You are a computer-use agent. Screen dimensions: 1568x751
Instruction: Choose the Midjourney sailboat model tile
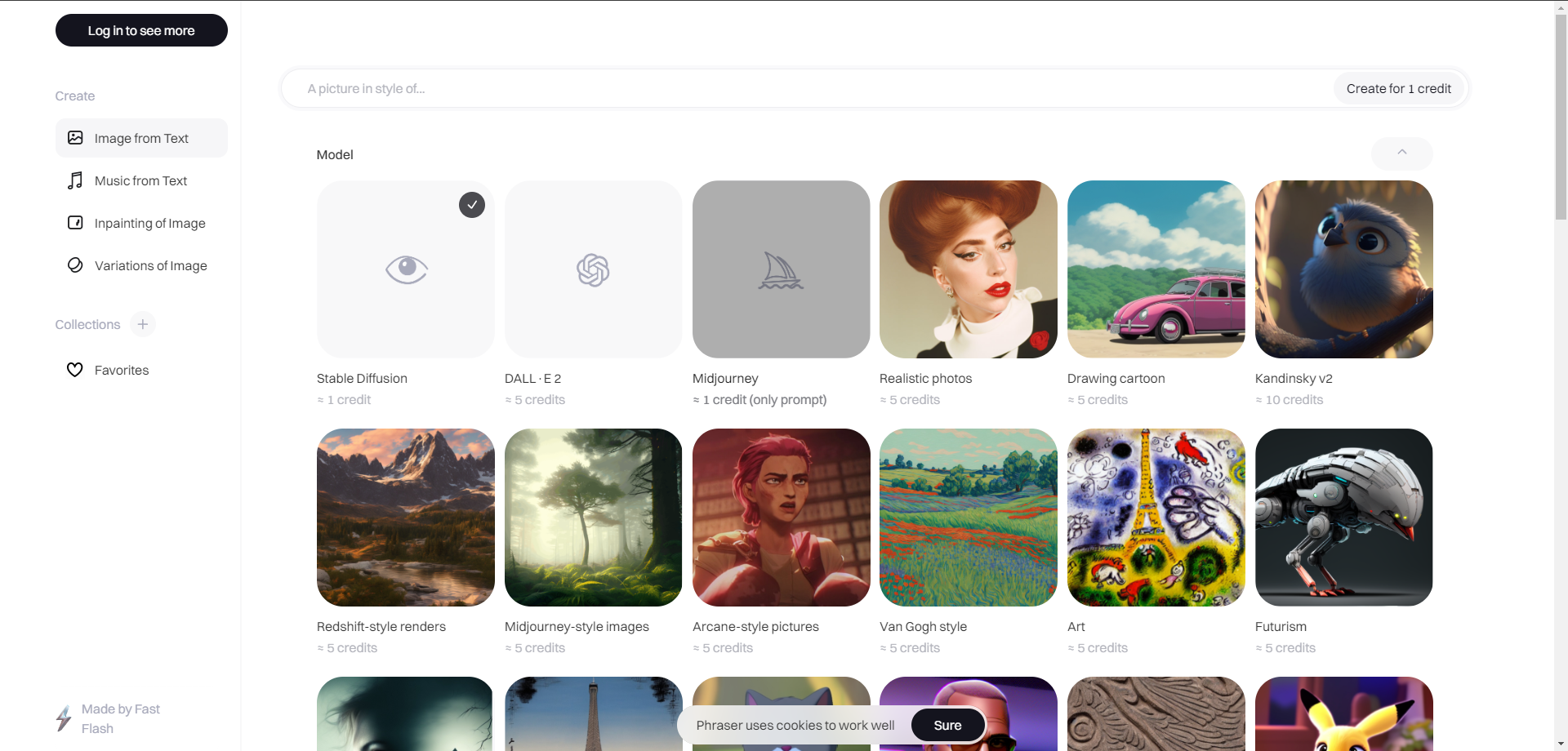click(781, 269)
